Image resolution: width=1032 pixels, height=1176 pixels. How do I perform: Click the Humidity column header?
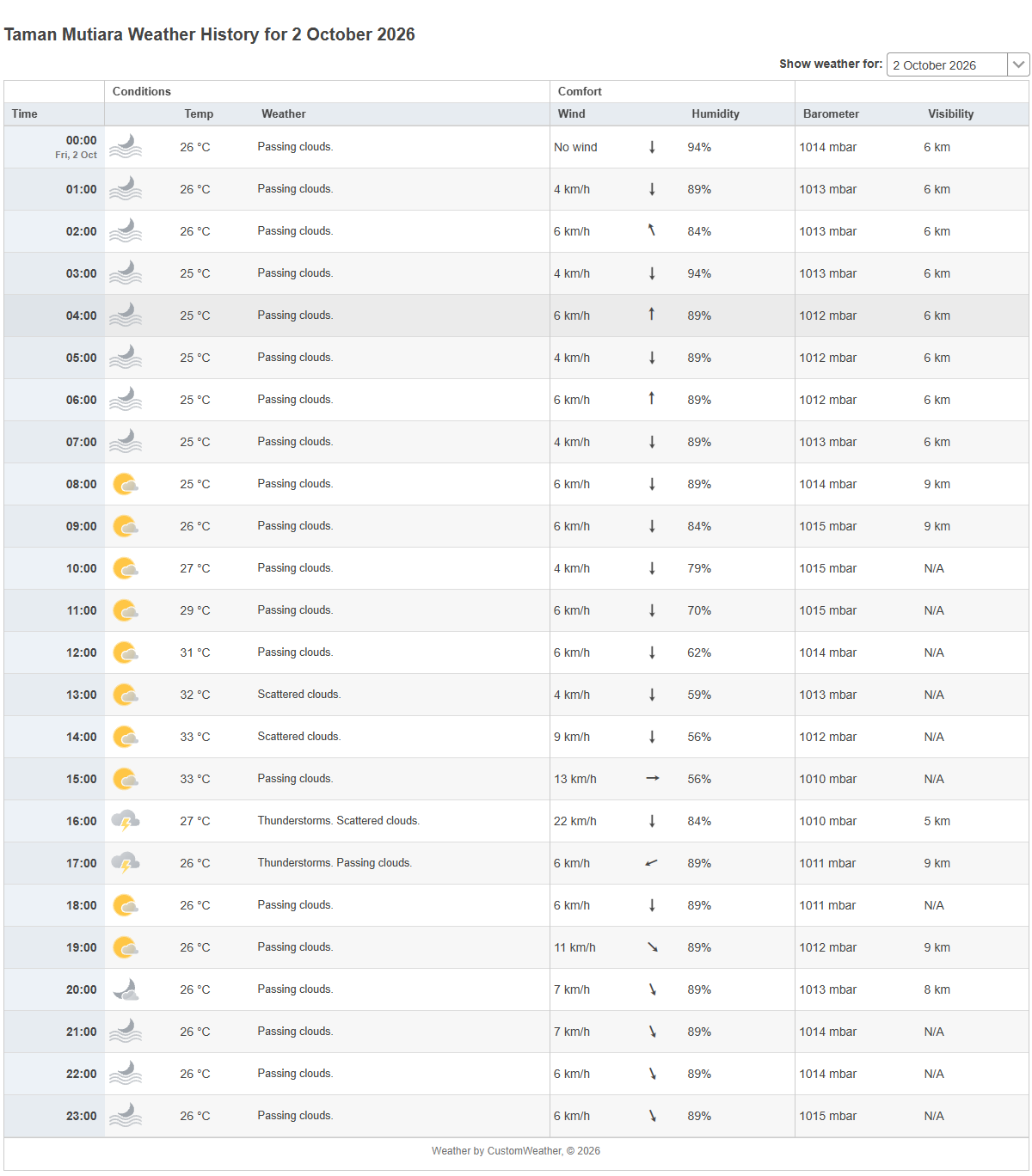point(716,113)
